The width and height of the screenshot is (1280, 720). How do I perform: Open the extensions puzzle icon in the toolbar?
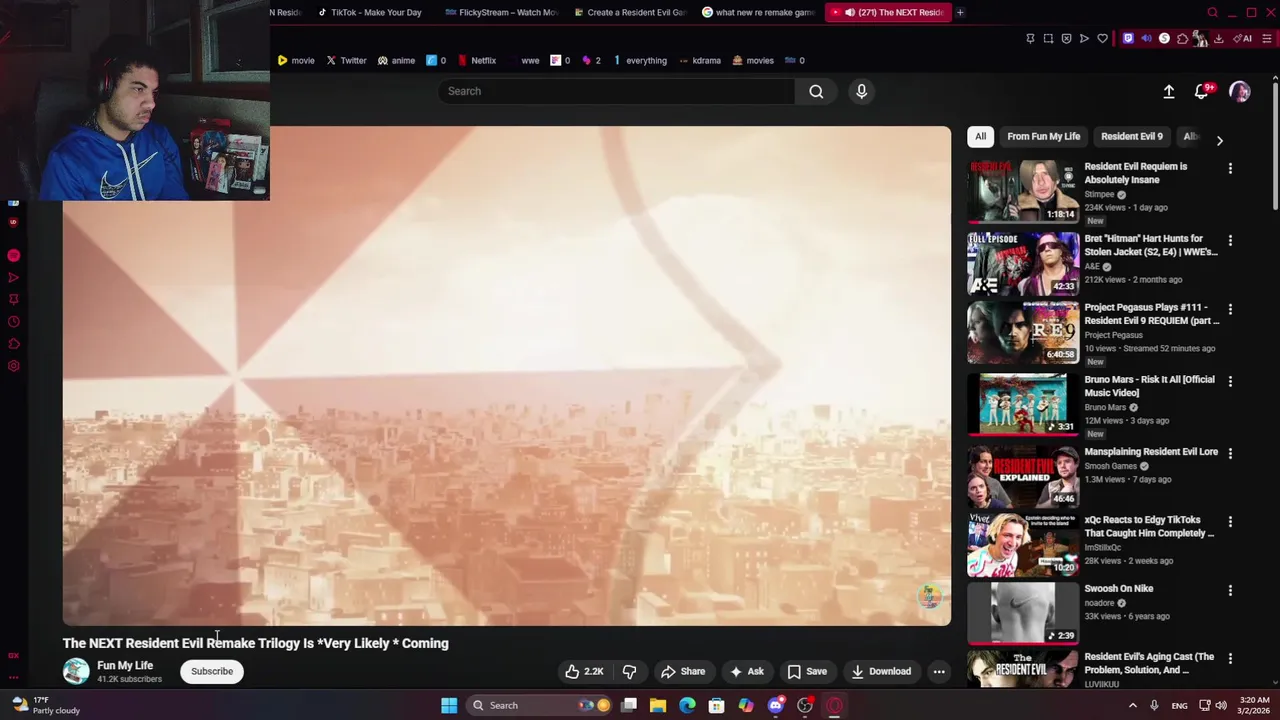click(x=1182, y=39)
